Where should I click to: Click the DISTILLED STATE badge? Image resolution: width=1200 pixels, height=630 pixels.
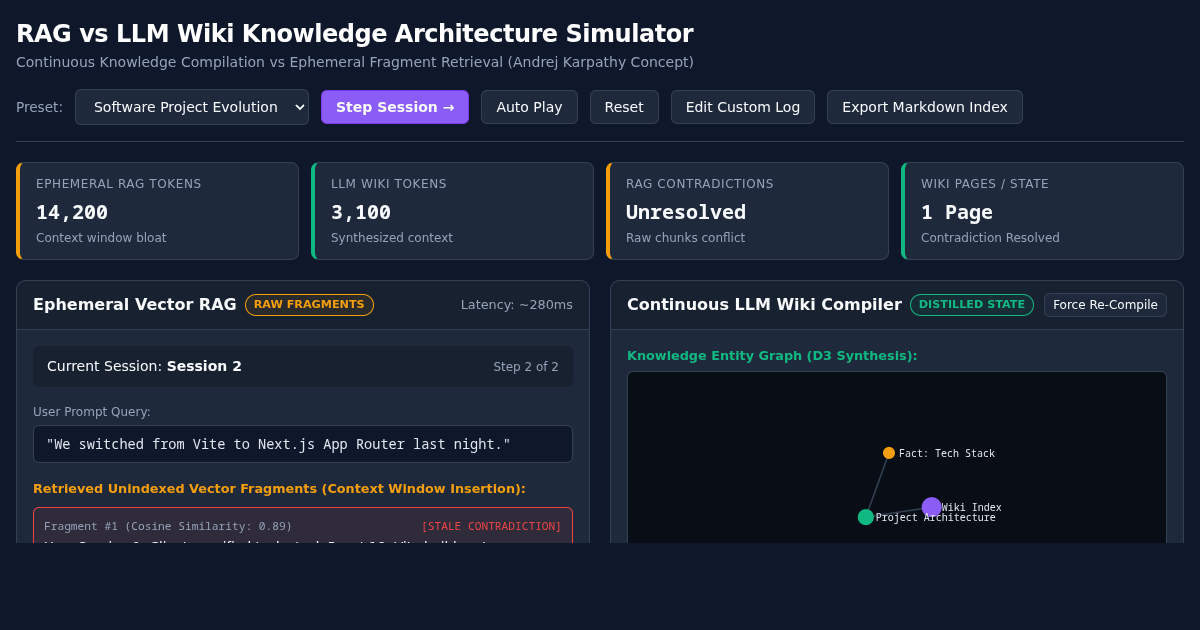pos(972,305)
